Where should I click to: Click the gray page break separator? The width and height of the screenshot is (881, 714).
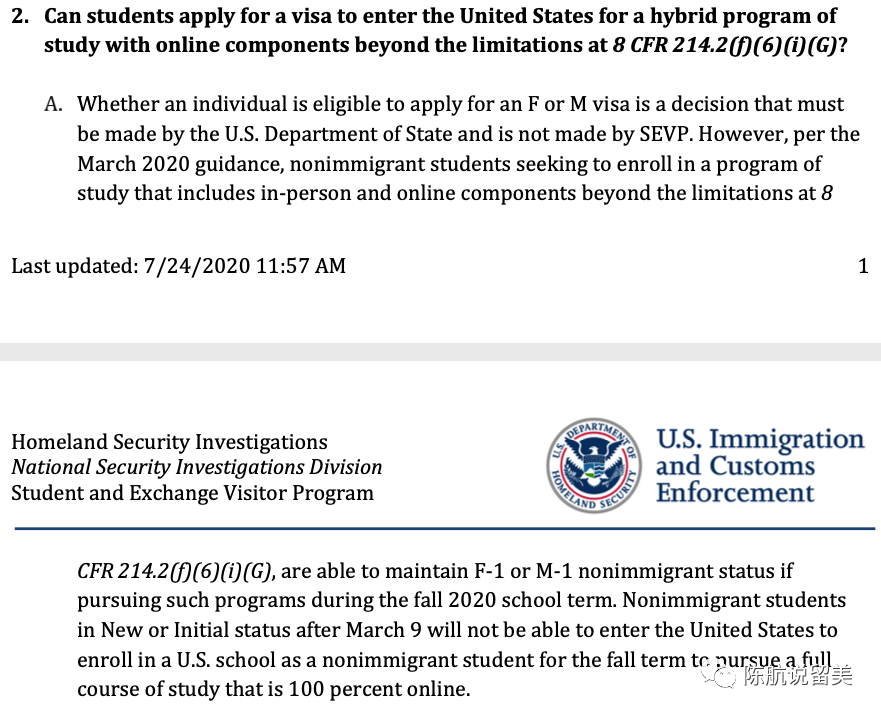440,352
